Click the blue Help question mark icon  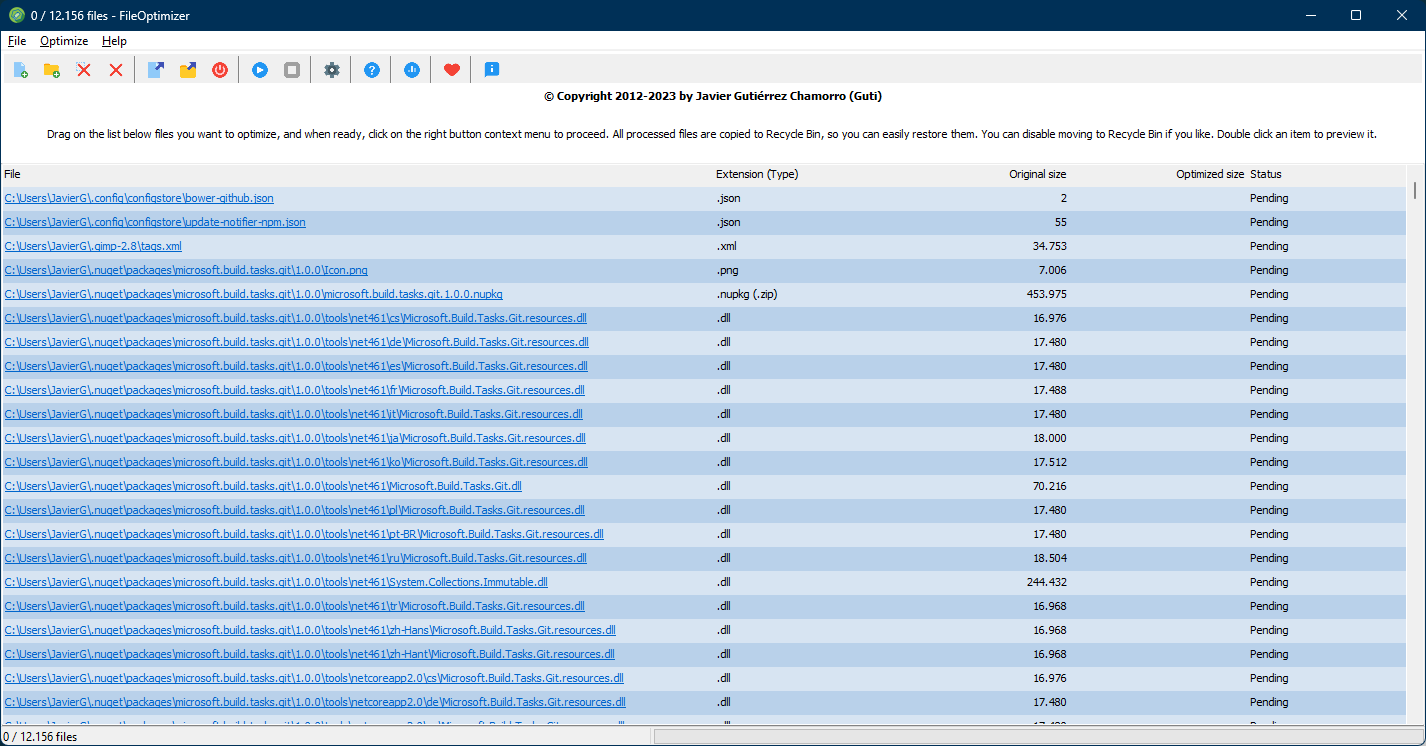[x=371, y=69]
